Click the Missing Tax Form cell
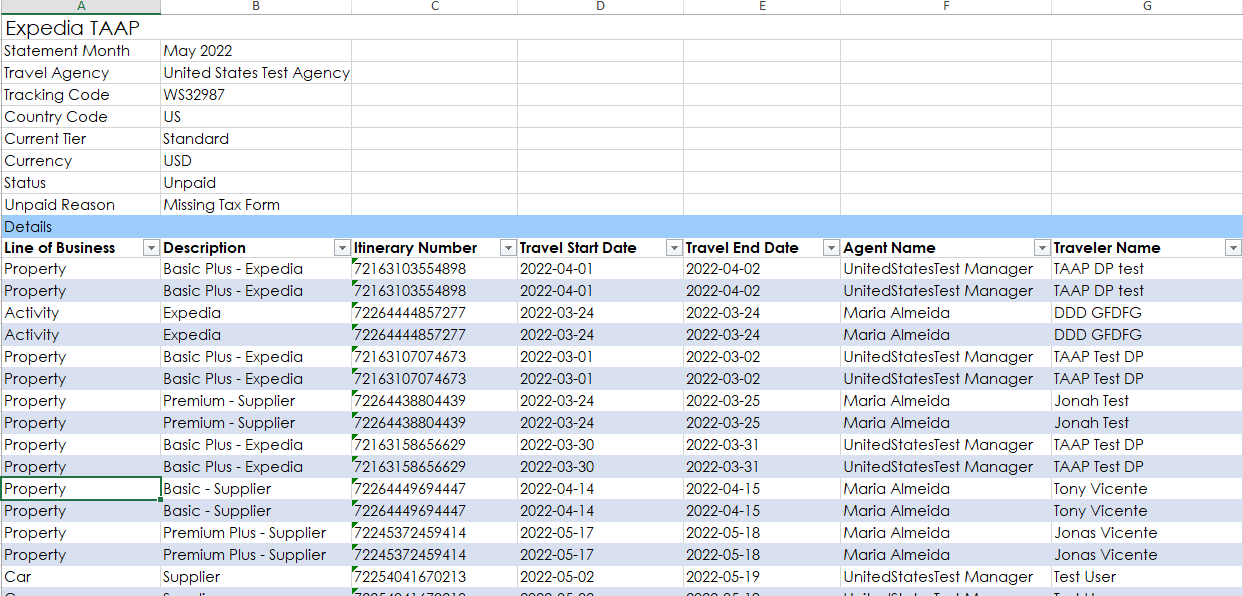 pos(256,205)
